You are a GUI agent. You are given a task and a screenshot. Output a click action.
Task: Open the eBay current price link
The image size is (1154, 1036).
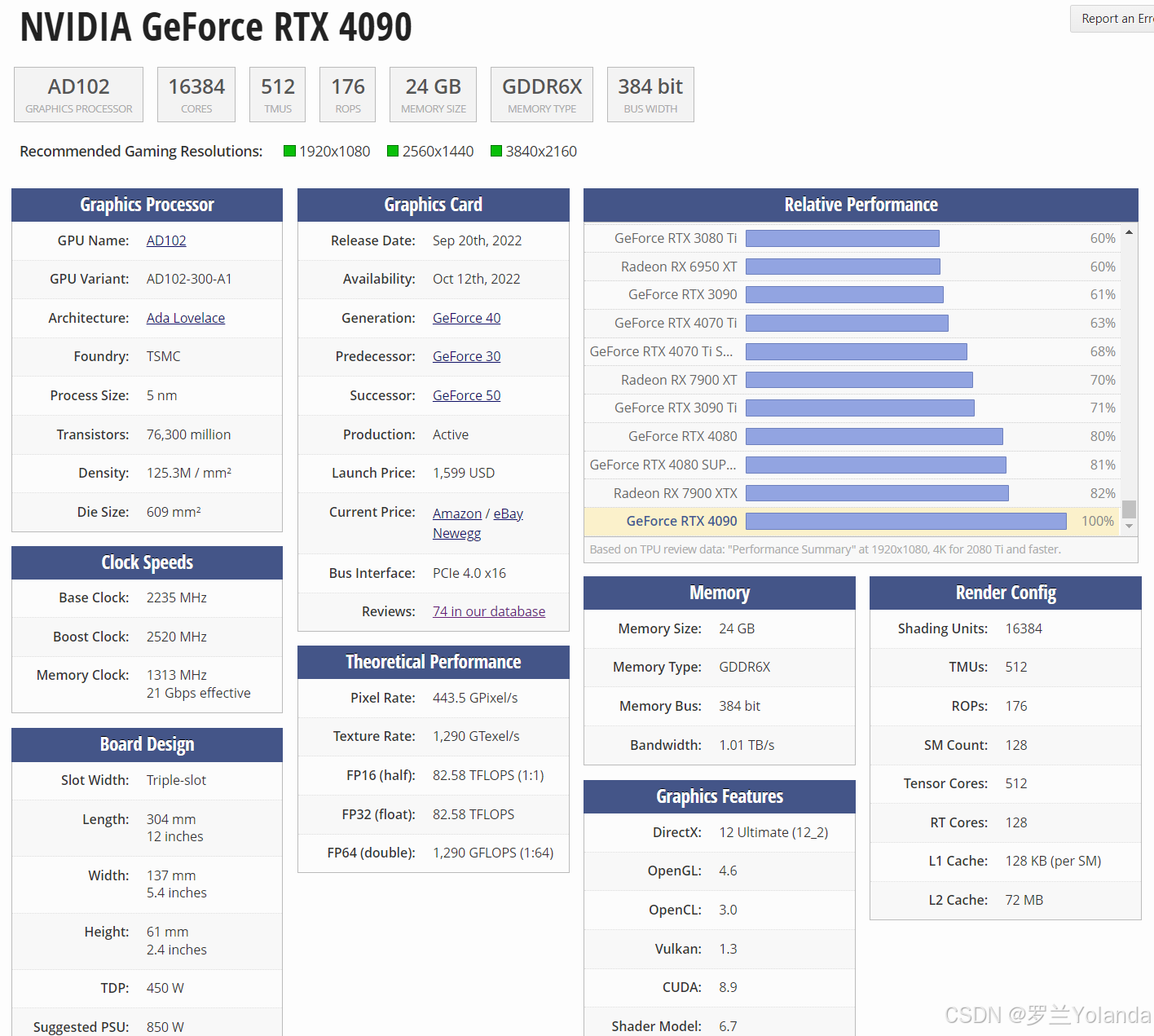tap(509, 514)
